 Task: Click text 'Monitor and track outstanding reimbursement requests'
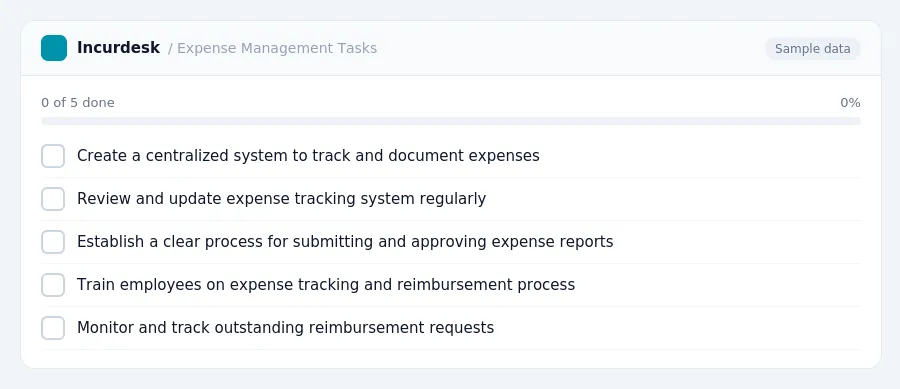point(285,328)
